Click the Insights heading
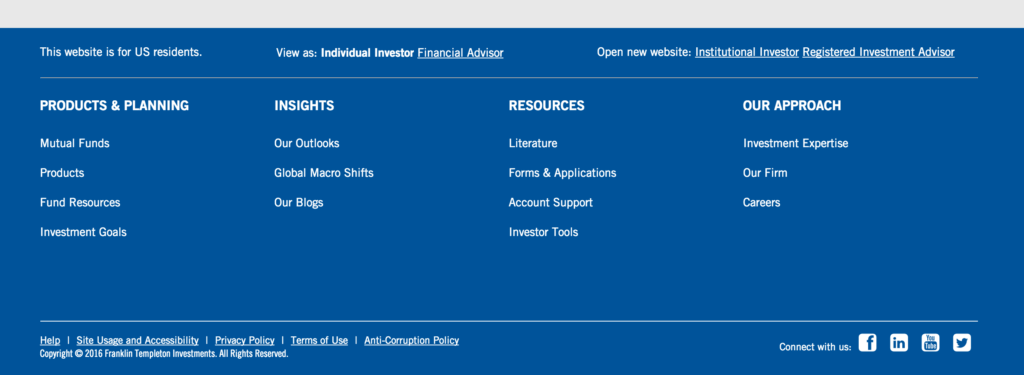The image size is (1024, 375). point(304,105)
